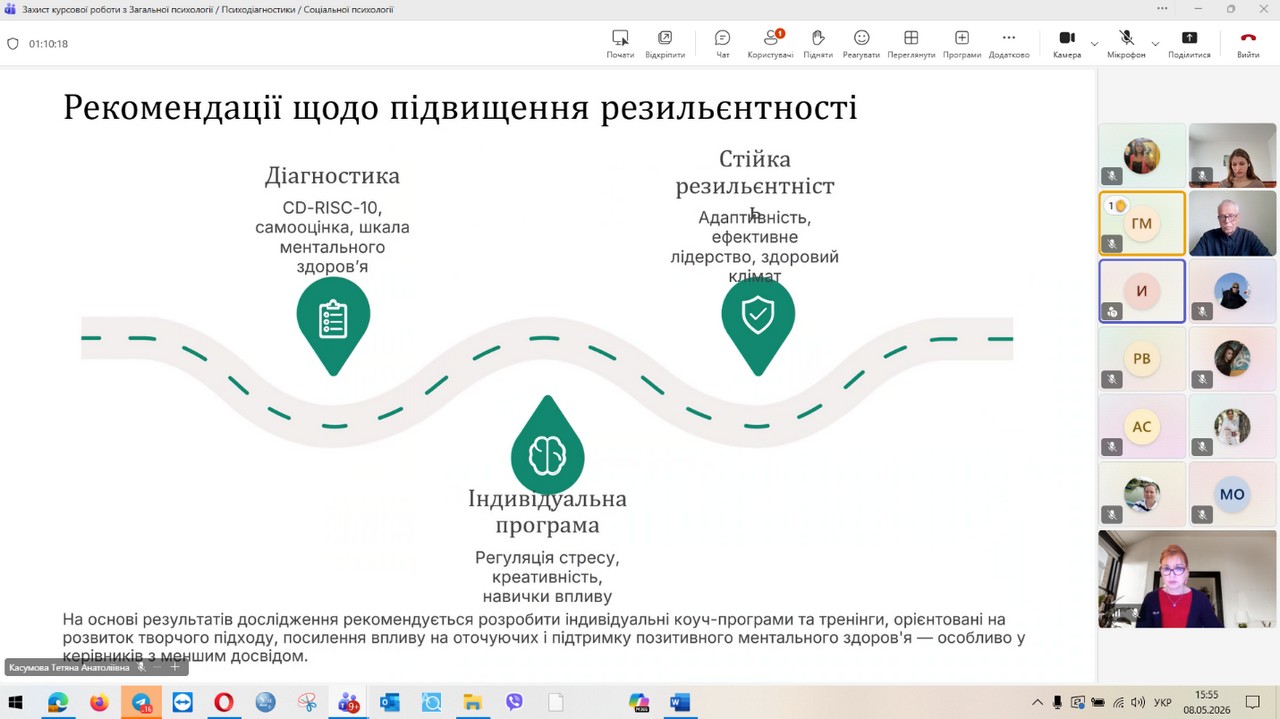Screen dimensions: 1280x719
Task: Open the Чат panel
Action: [x=722, y=43]
